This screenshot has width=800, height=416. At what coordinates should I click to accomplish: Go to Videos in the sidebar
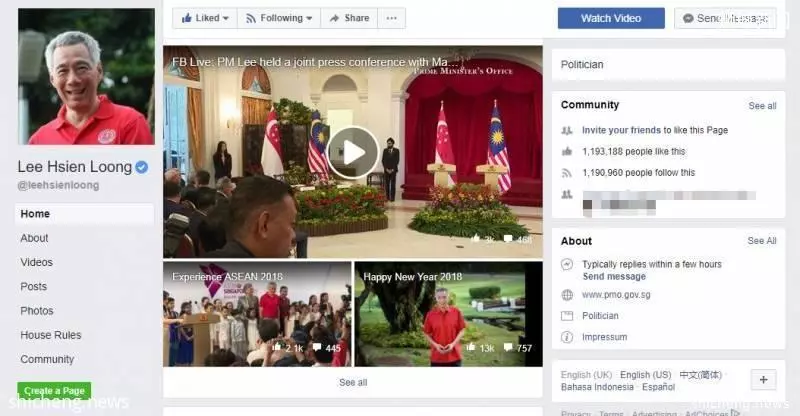point(36,262)
